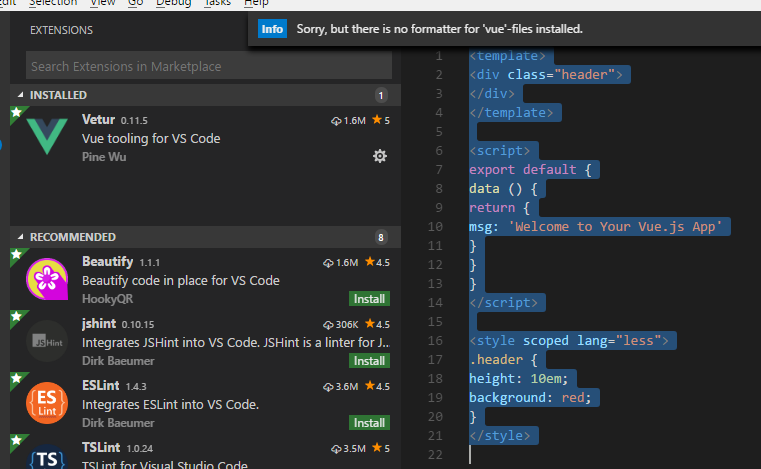This screenshot has height=469, width=761.
Task: Open Vetur extension manage gear icon
Action: pyautogui.click(x=380, y=156)
